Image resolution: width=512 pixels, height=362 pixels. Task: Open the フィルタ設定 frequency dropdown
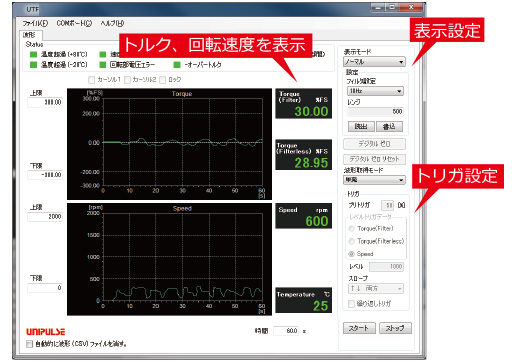375,91
